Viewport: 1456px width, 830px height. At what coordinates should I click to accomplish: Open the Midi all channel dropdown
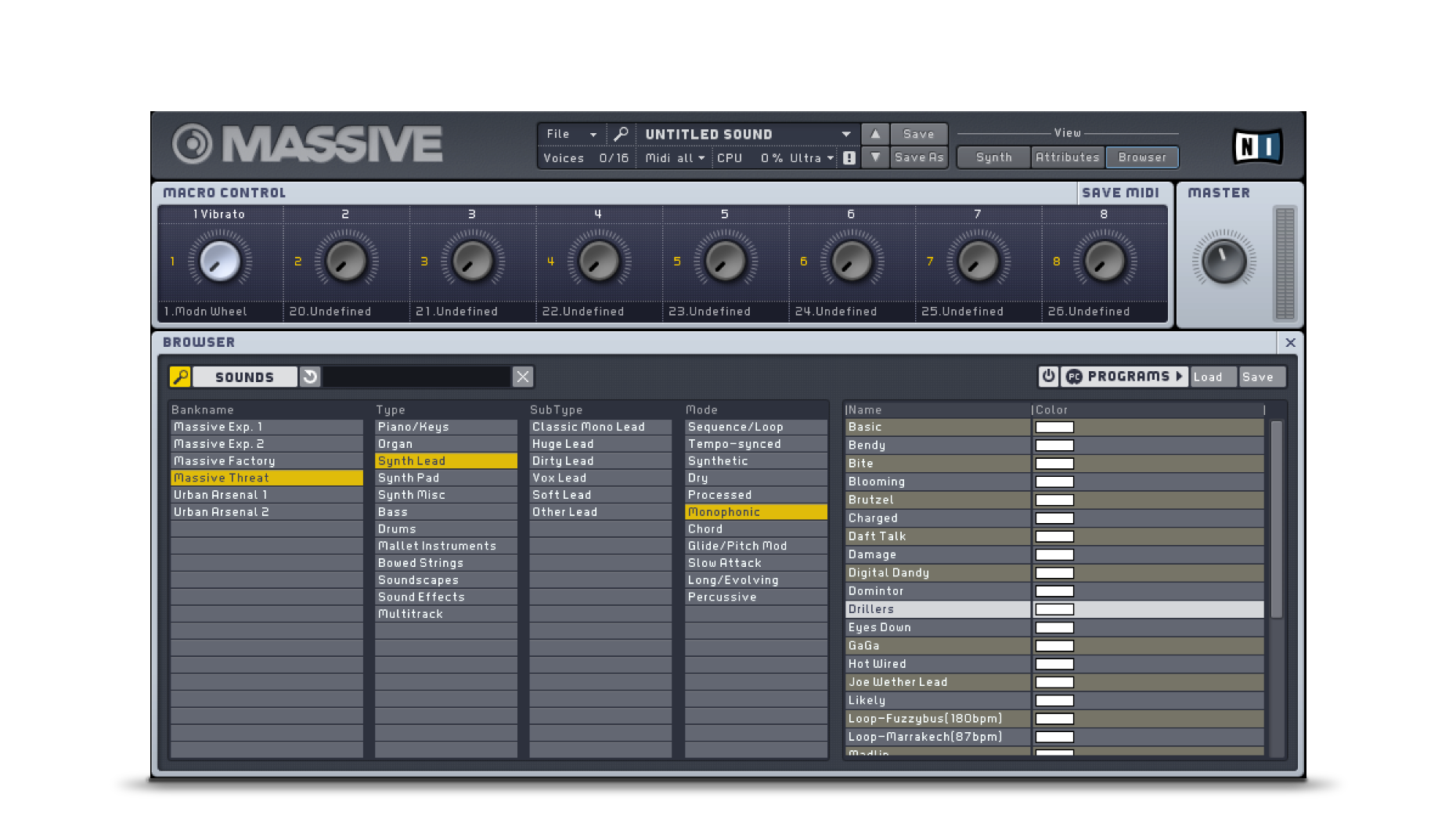[x=675, y=158]
